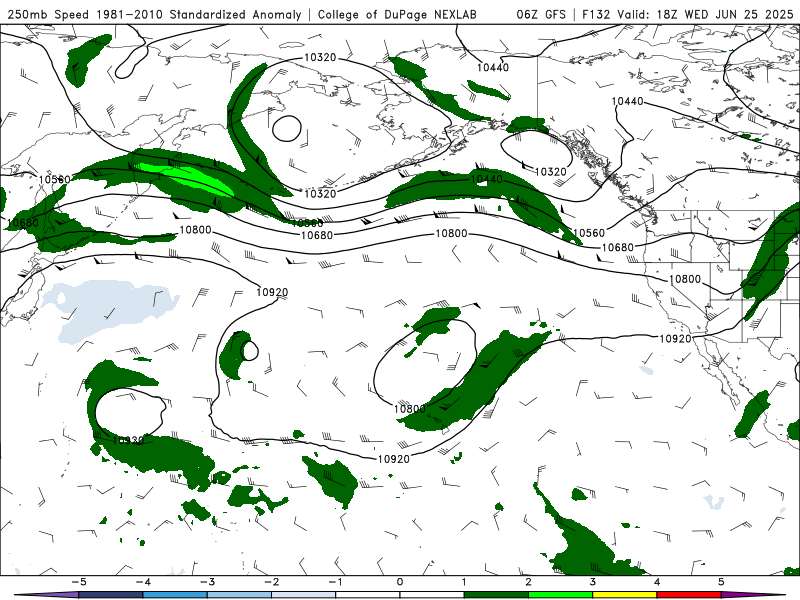This screenshot has width=800, height=600.
Task: Click the '1' color scale label
Action: pyautogui.click(x=464, y=582)
